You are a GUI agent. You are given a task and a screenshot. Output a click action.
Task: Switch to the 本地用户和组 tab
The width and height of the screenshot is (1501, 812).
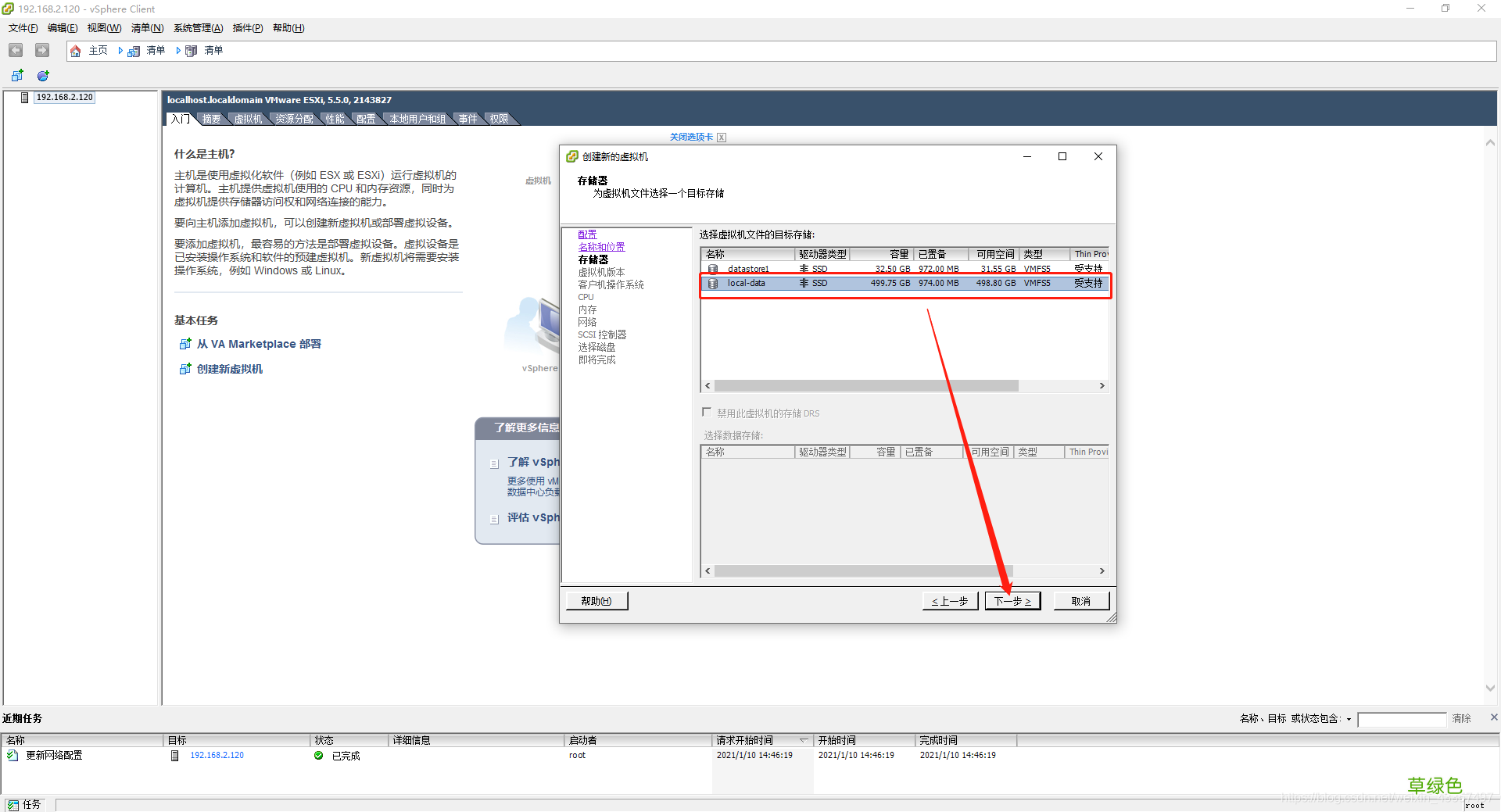click(417, 119)
